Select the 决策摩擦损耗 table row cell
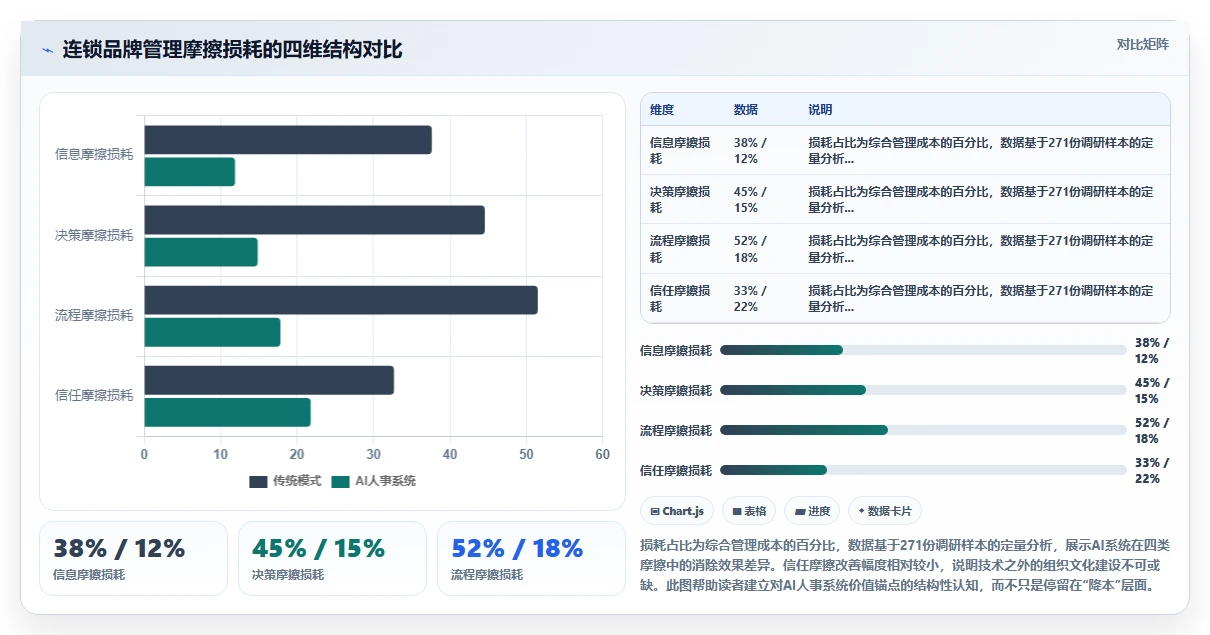Image resolution: width=1210 pixels, height=635 pixels. click(x=682, y=199)
